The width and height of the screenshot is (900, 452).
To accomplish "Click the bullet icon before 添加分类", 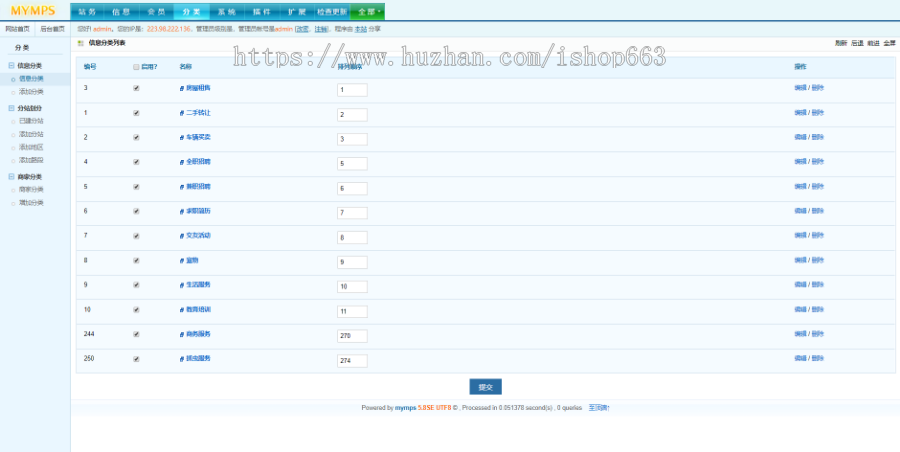I will [13, 91].
